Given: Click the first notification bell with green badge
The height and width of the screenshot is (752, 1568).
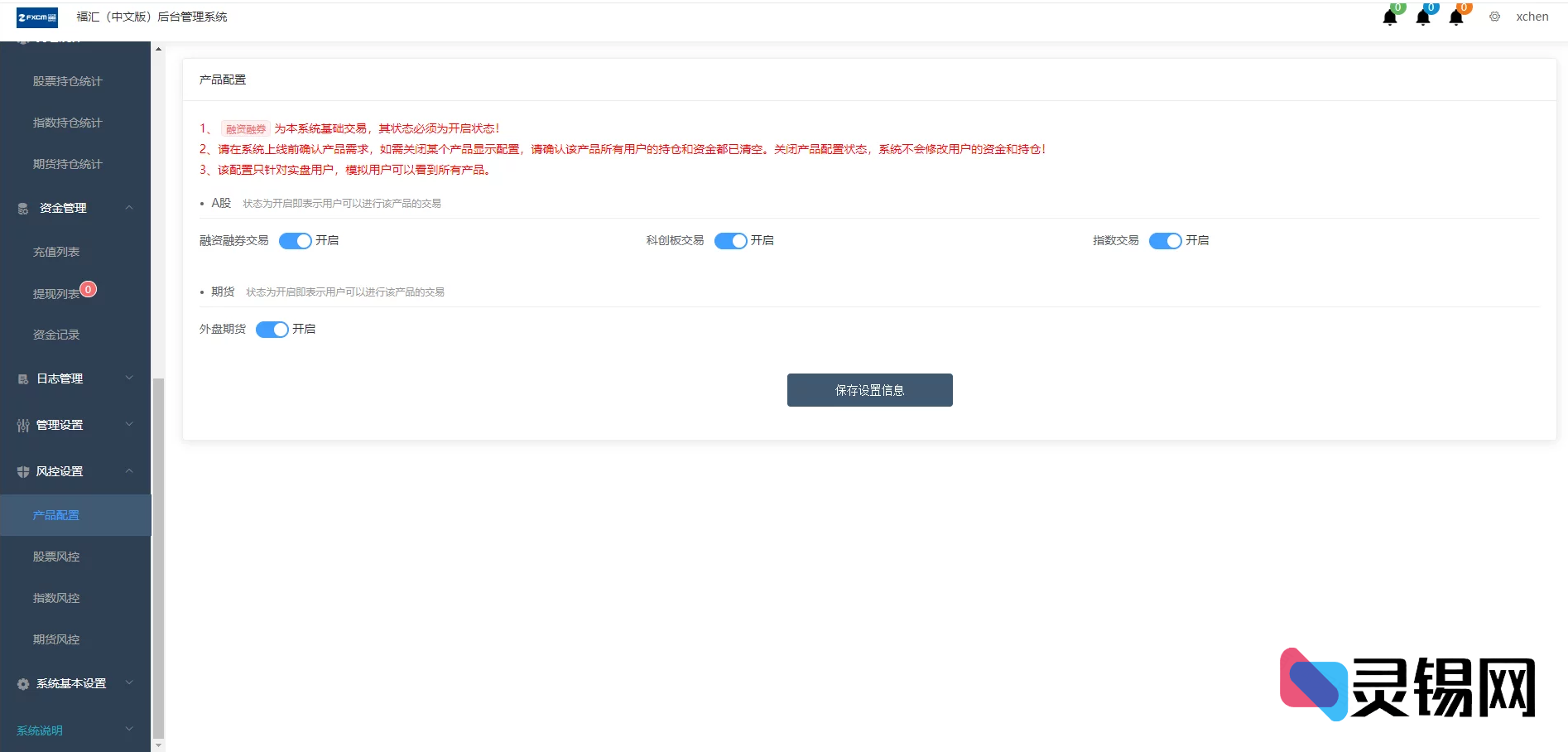Looking at the screenshot, I should pos(1390,17).
